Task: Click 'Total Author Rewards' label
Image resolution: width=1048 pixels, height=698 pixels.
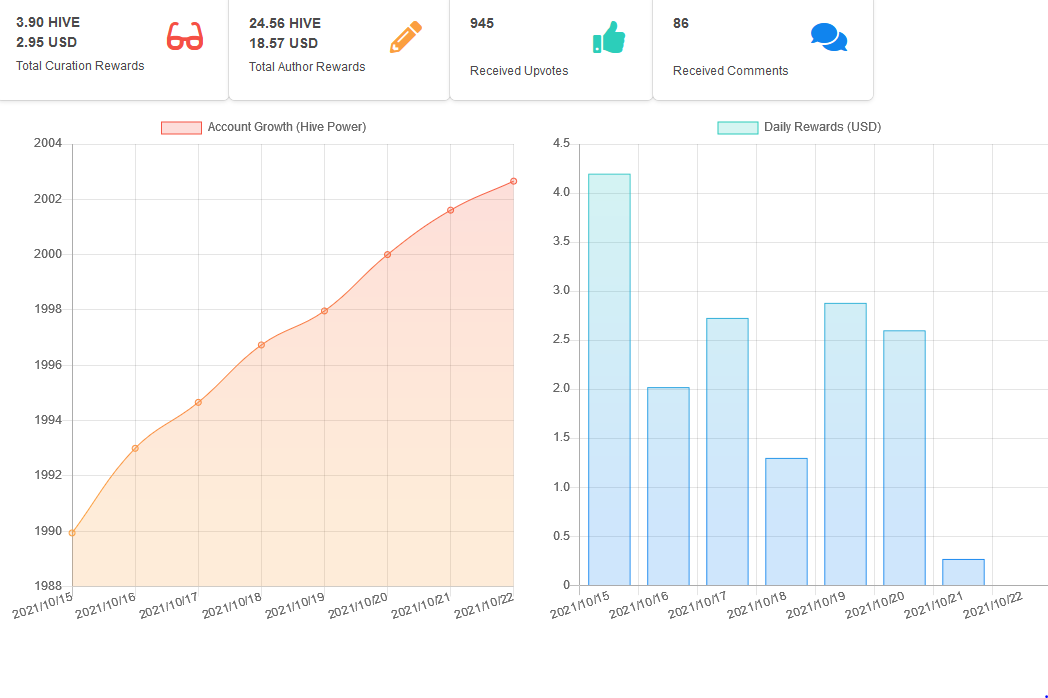Action: click(307, 67)
